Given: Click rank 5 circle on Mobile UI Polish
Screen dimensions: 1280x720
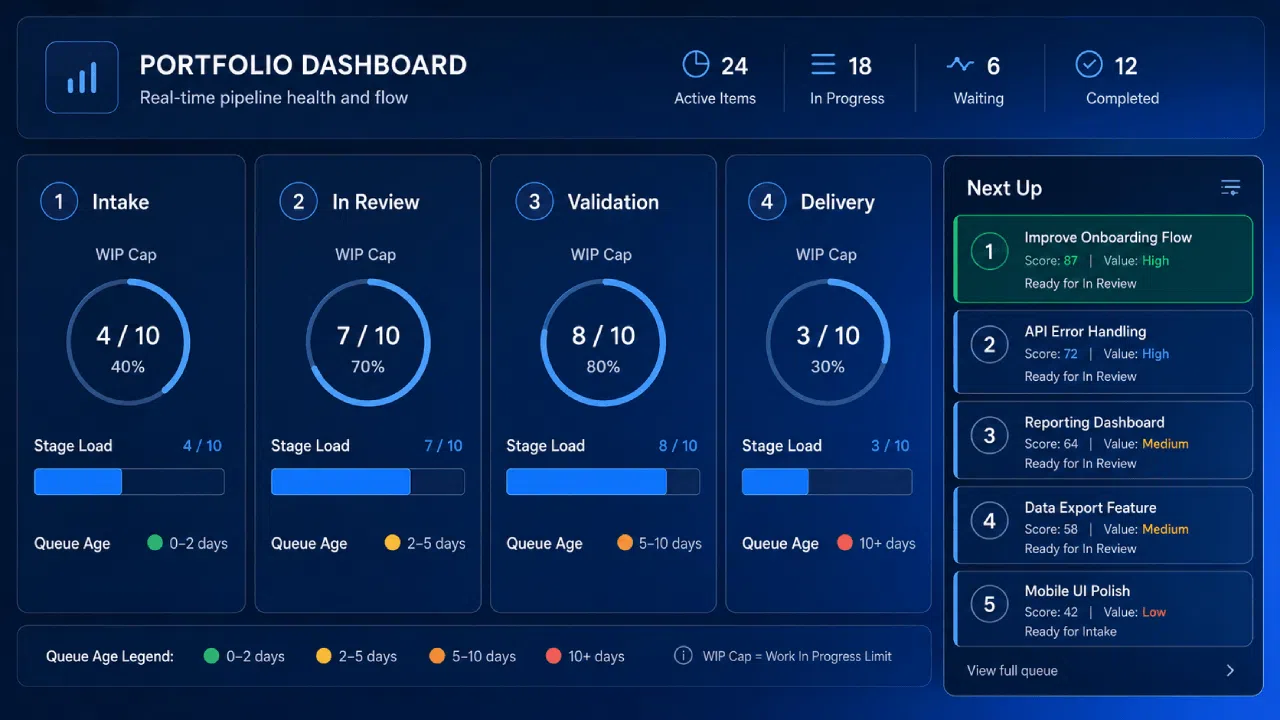Looking at the screenshot, I should coord(990,605).
